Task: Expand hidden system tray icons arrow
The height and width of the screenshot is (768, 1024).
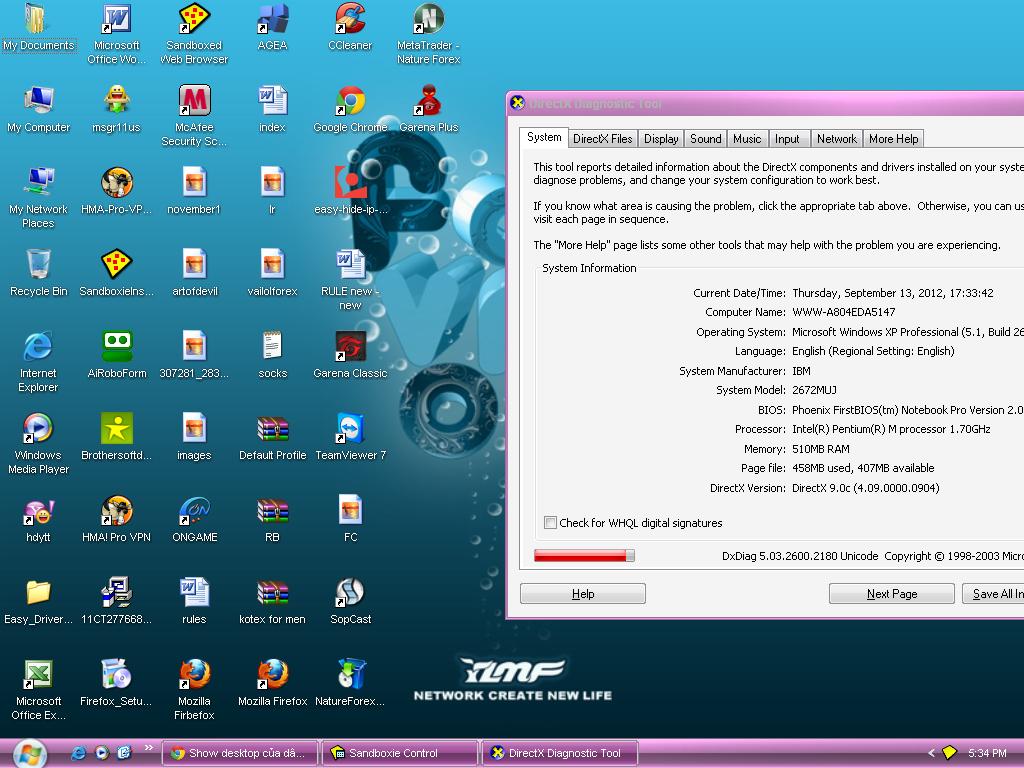Action: click(x=931, y=753)
